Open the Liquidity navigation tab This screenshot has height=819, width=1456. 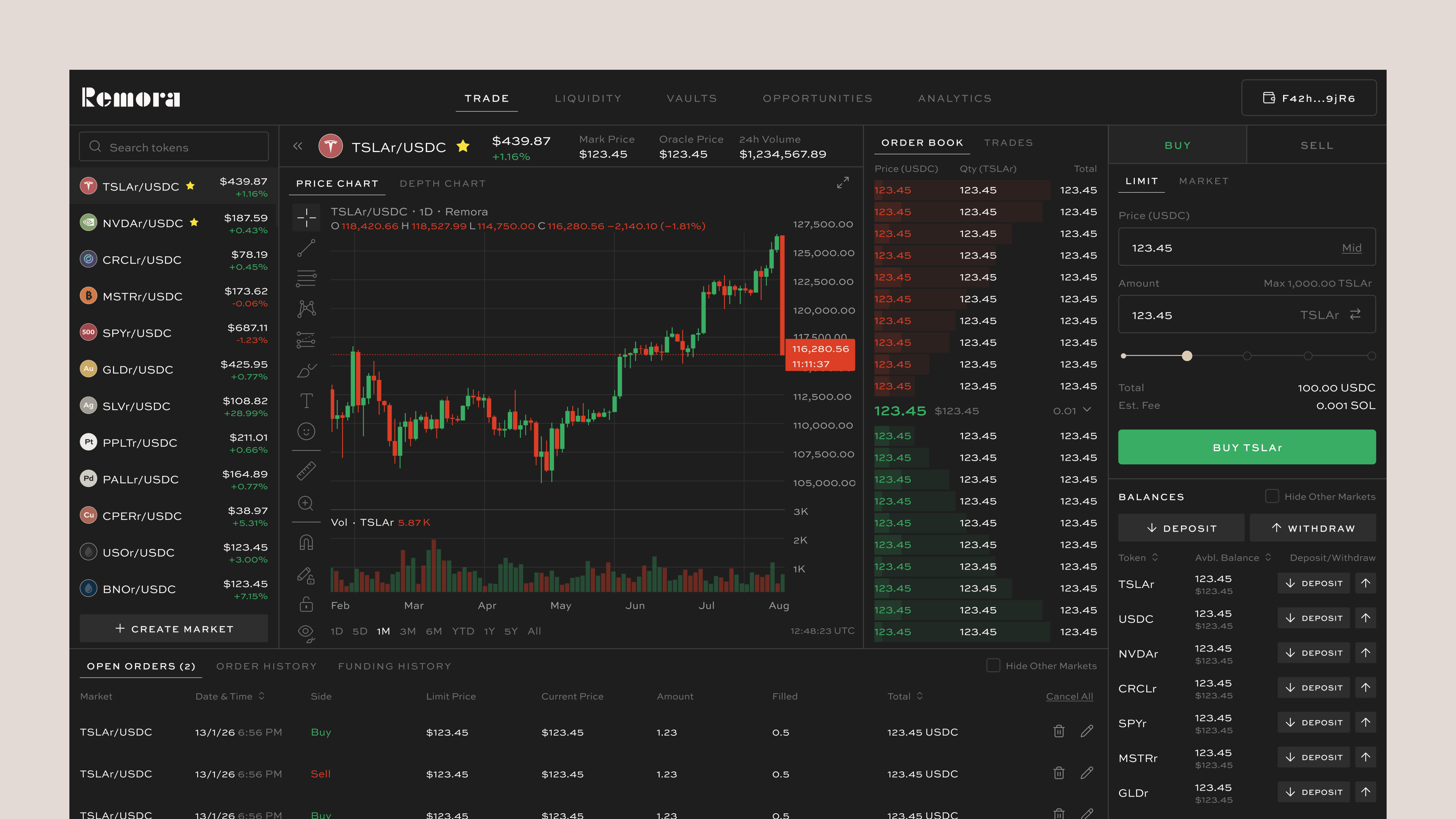(588, 98)
